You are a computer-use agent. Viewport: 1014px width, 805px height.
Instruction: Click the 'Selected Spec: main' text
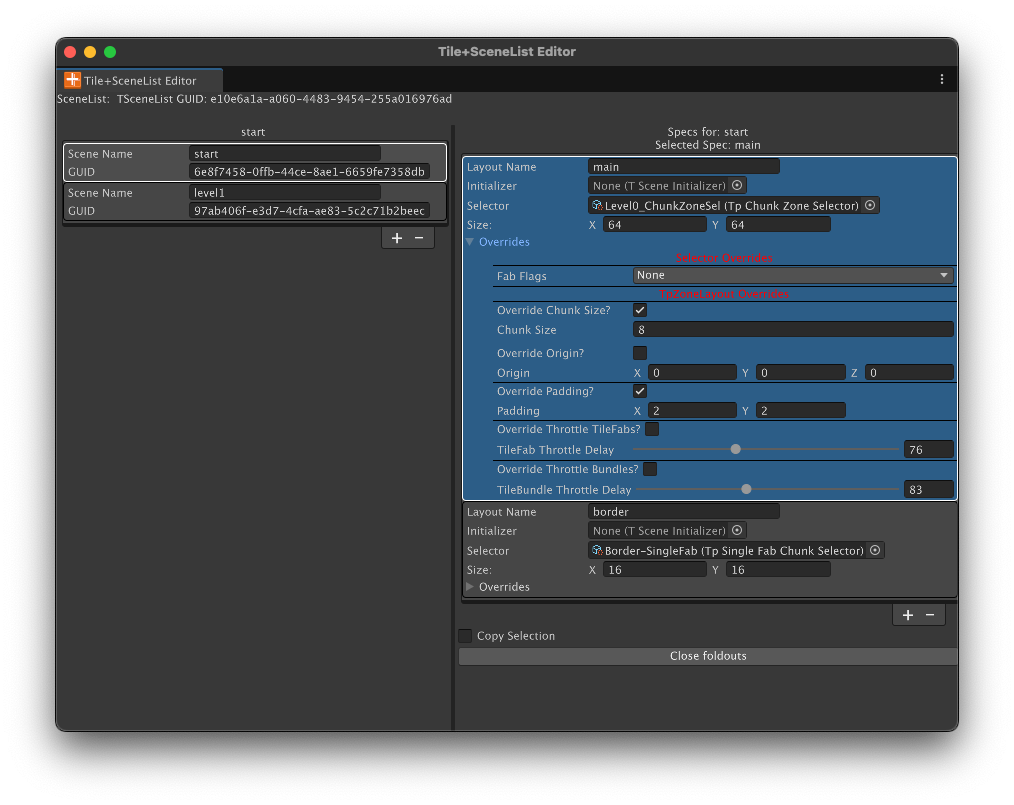pyautogui.click(x=707, y=145)
